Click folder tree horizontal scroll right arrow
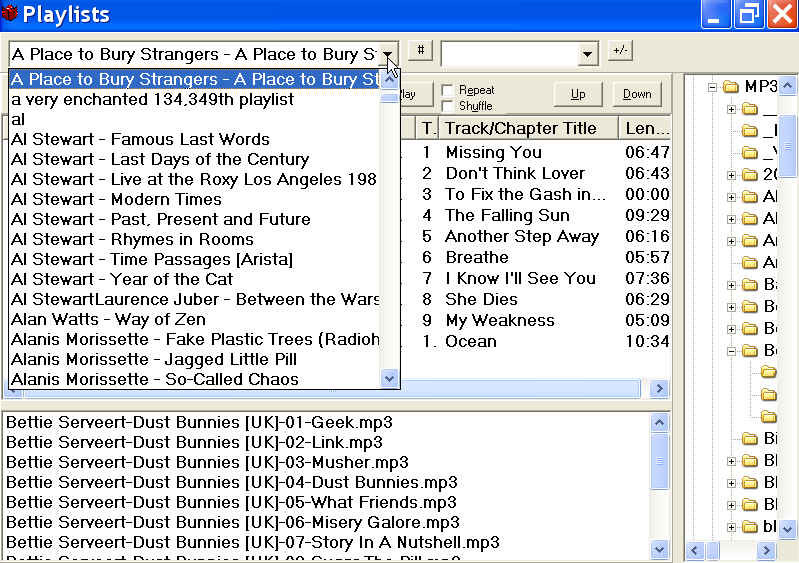799x563 pixels. [x=766, y=550]
